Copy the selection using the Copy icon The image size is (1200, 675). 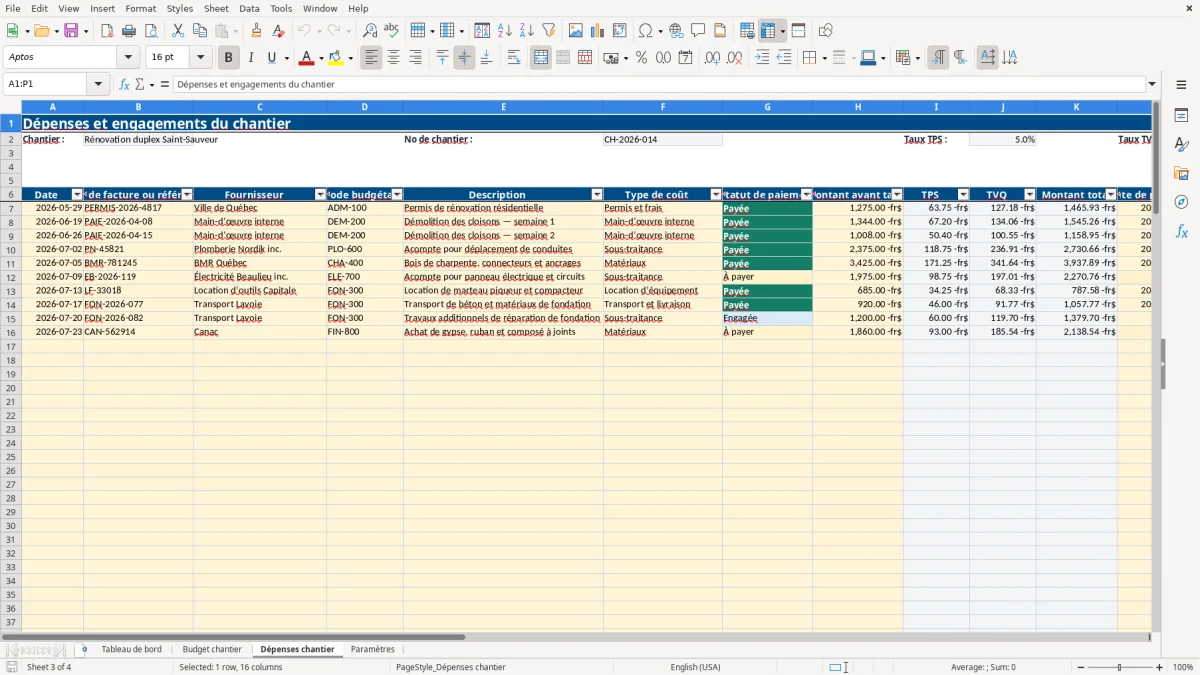click(x=200, y=31)
